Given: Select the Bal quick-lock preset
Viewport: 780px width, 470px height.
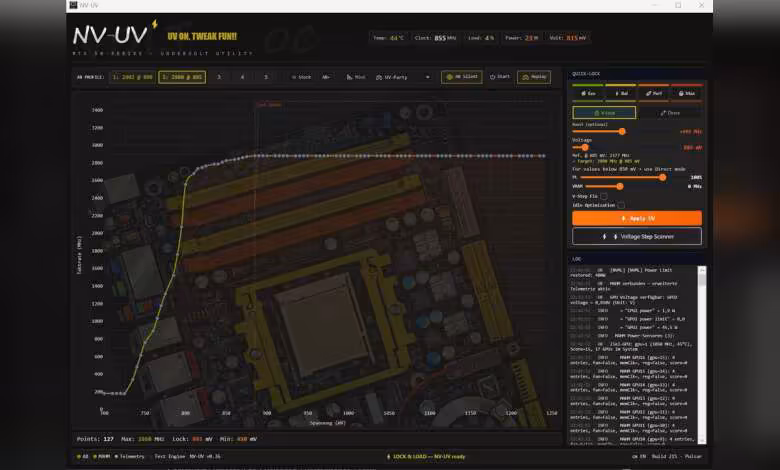Looking at the screenshot, I should tap(621, 93).
